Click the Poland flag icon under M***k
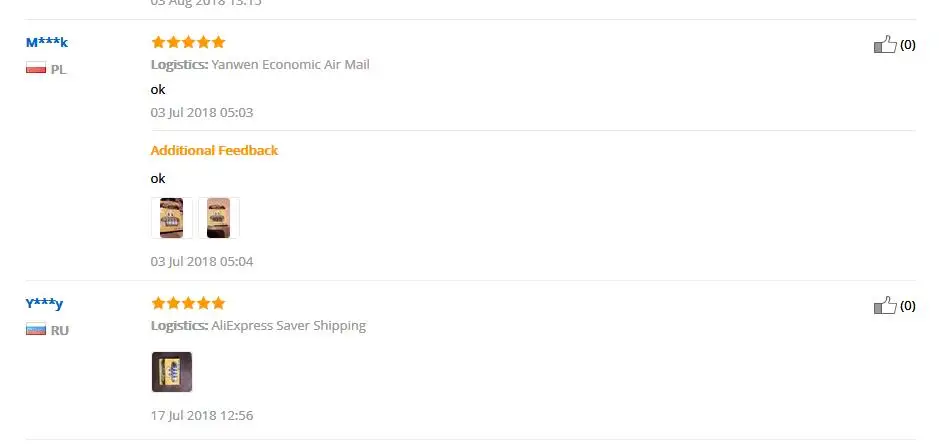The image size is (939, 448). tap(36, 68)
